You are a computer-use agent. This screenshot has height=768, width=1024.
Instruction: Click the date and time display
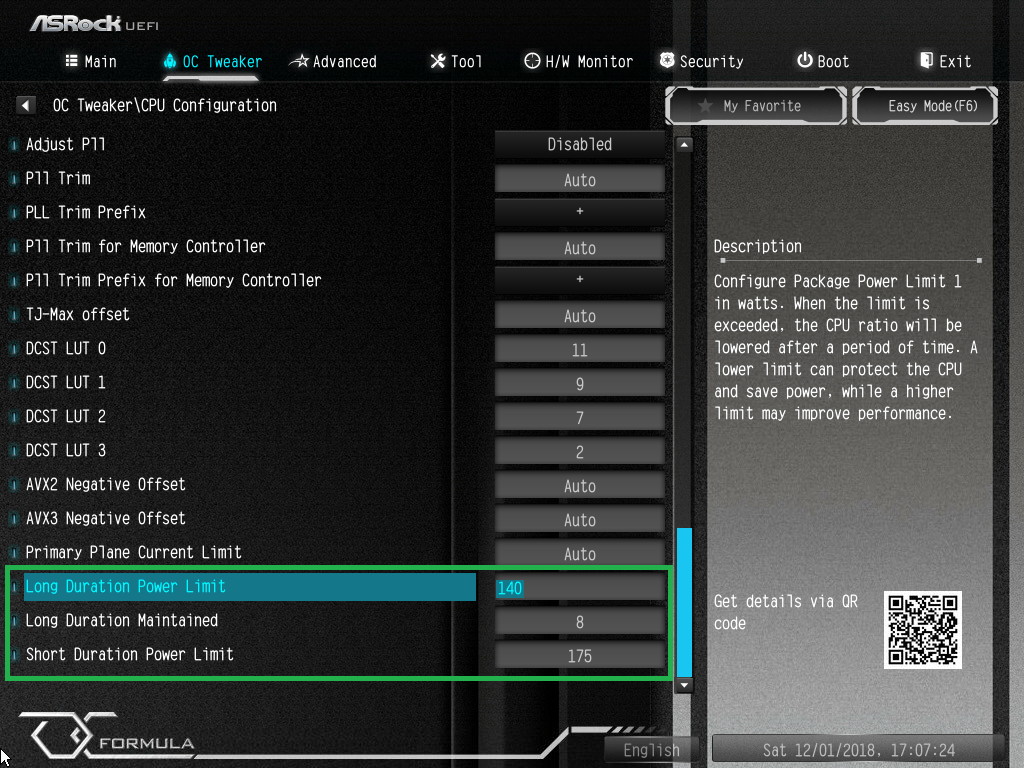(858, 750)
